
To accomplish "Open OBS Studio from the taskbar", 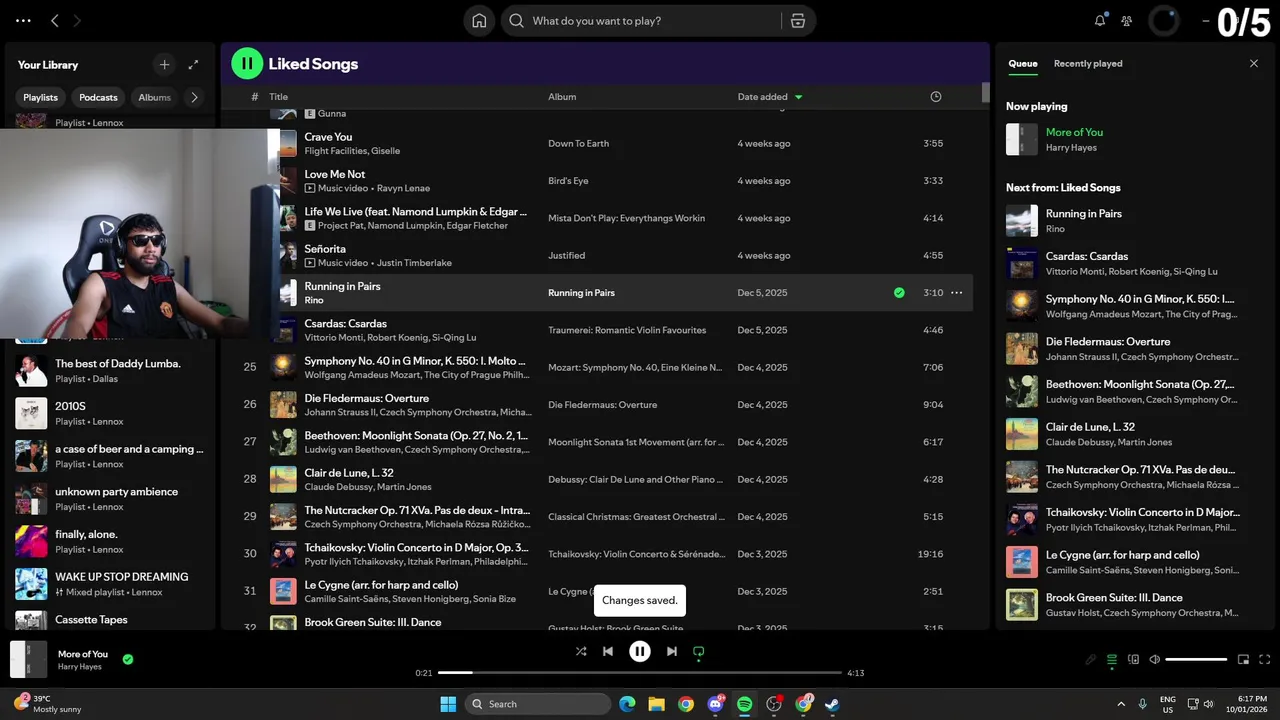I will (x=774, y=704).
